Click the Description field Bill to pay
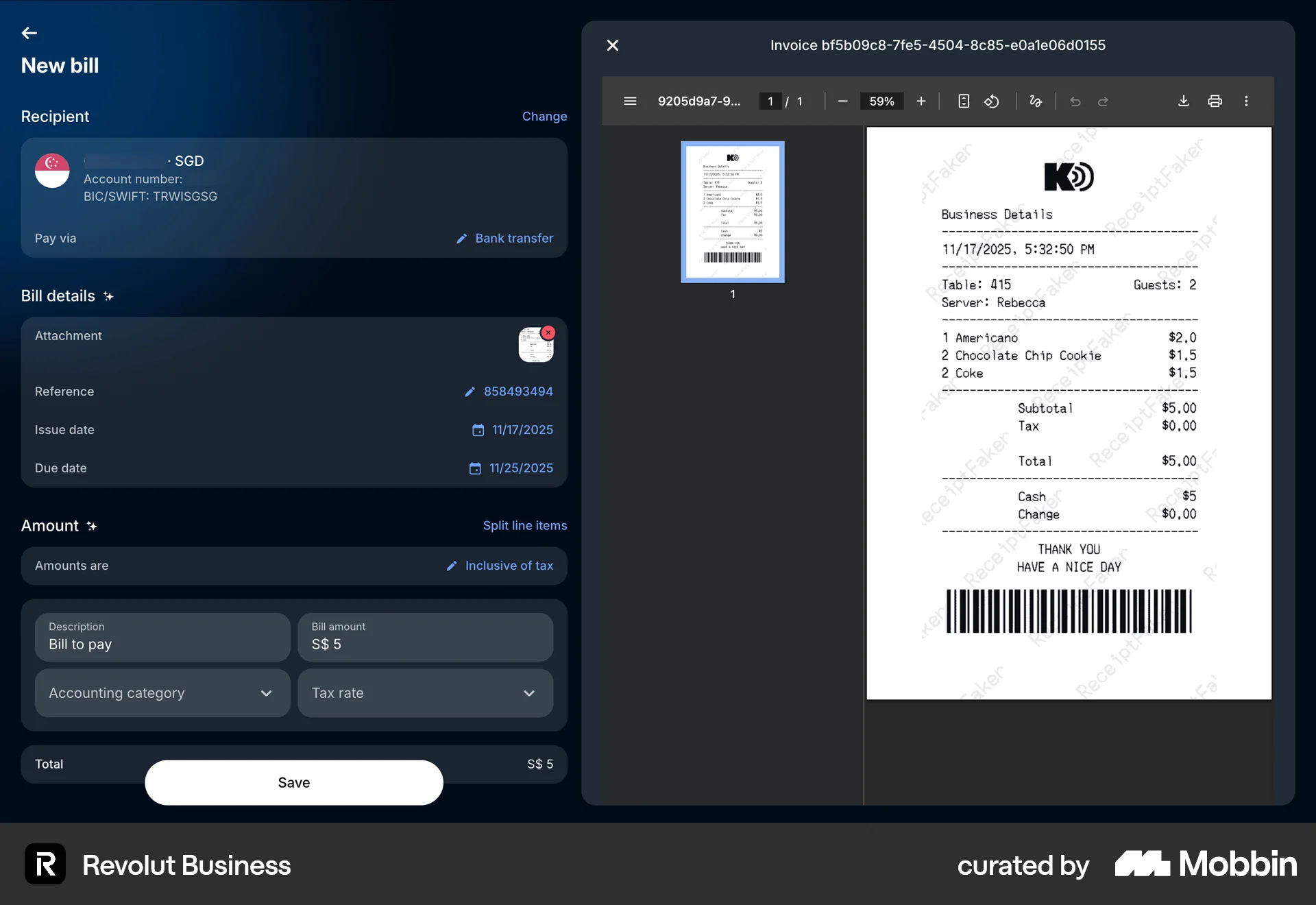This screenshot has width=1316, height=905. (162, 637)
